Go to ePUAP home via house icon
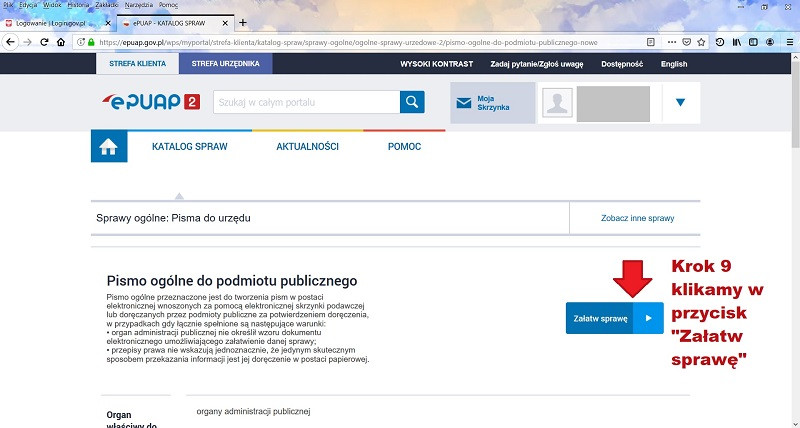 click(x=109, y=146)
